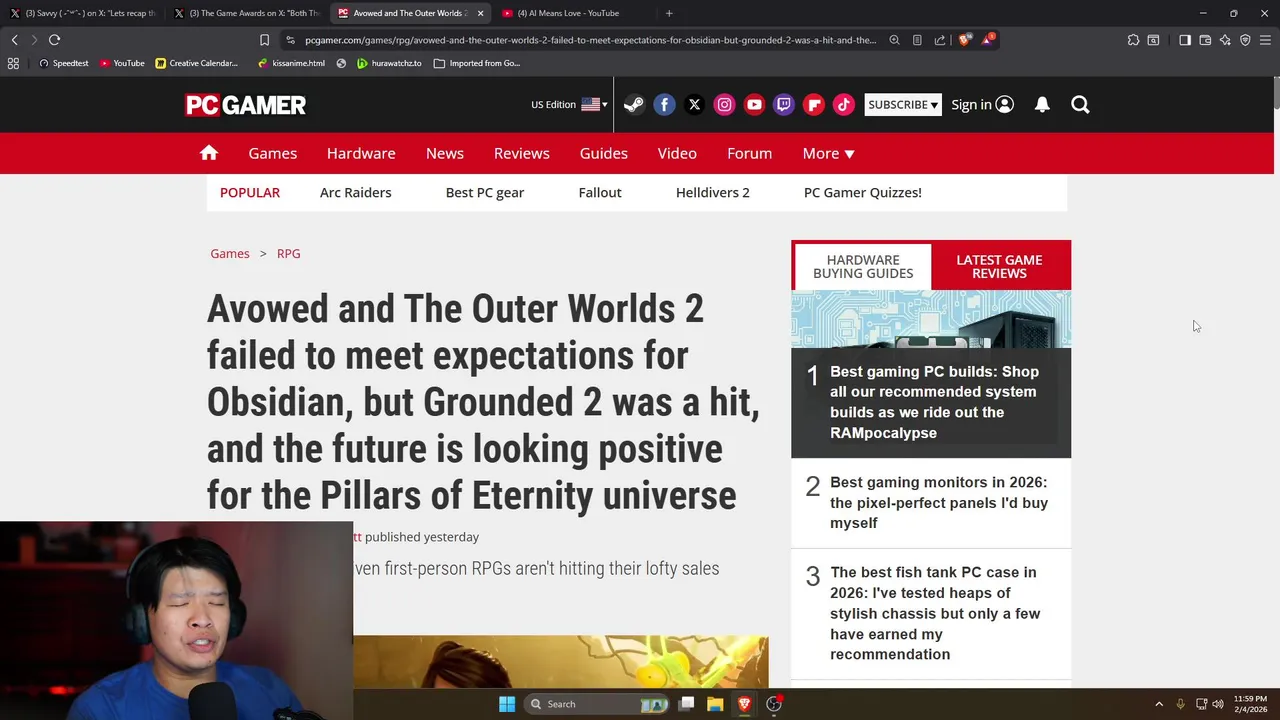
Task: Switch to the Savvy on X browser tab
Action: click(x=85, y=13)
